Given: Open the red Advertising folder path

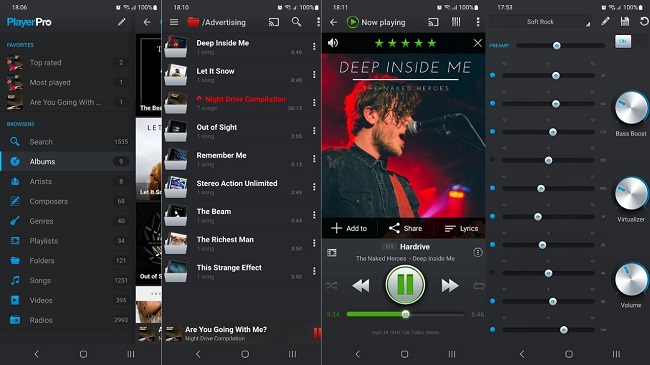Looking at the screenshot, I should (x=216, y=22).
